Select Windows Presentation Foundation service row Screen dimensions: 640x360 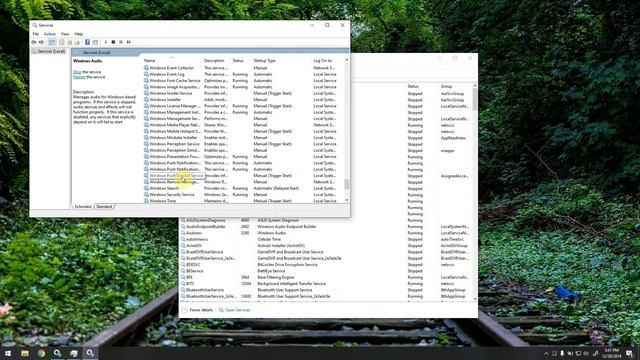244,156
